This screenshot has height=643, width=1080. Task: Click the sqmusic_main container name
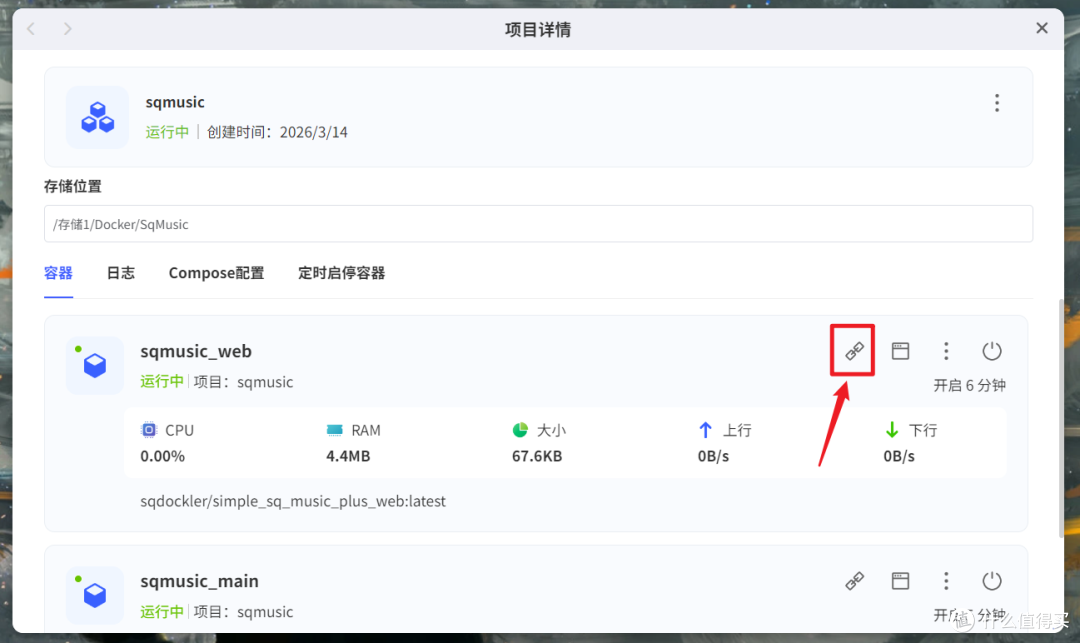pos(199,581)
